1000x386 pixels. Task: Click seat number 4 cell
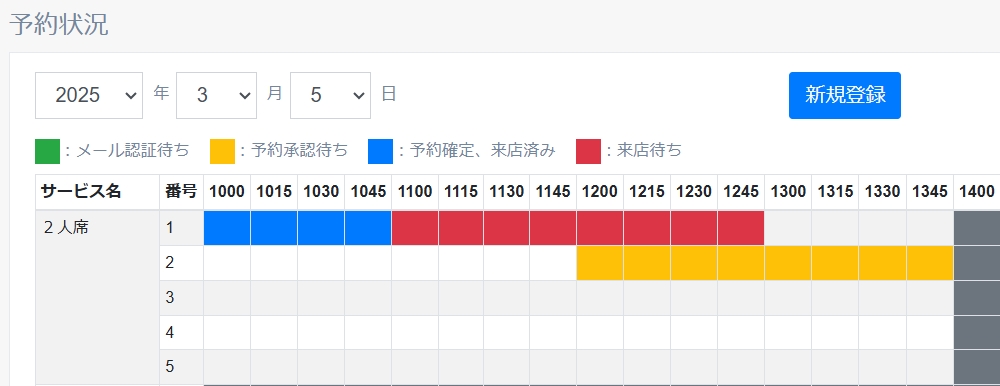182,332
